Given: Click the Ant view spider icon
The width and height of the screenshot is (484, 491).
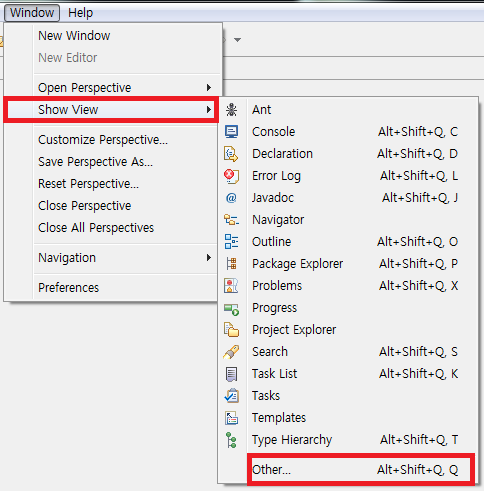Looking at the screenshot, I should 231,110.
